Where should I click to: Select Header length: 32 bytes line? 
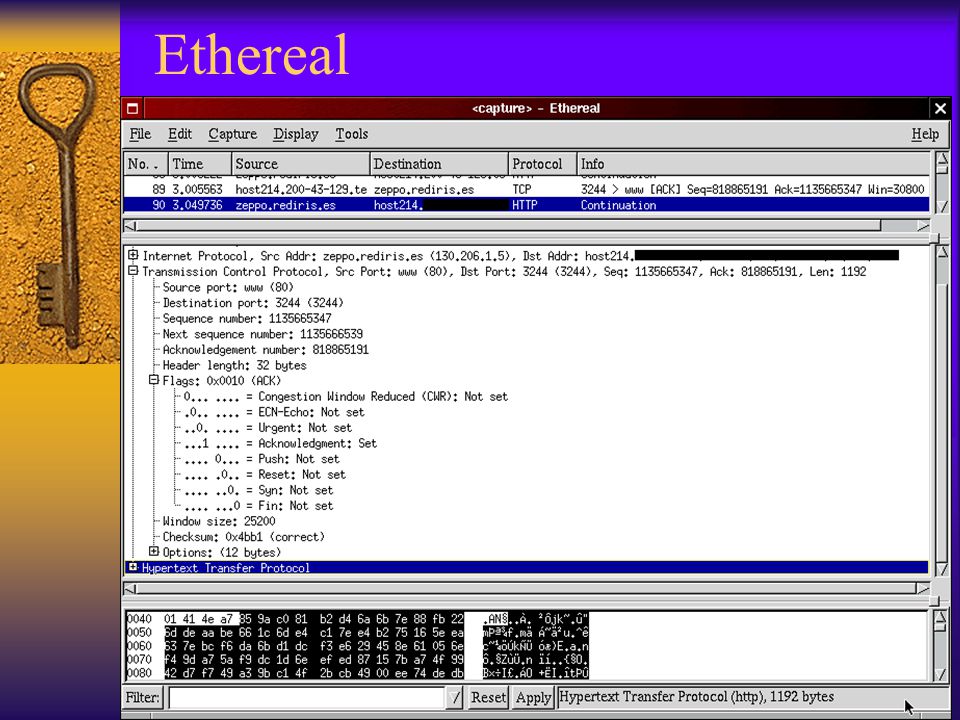pyautogui.click(x=234, y=366)
